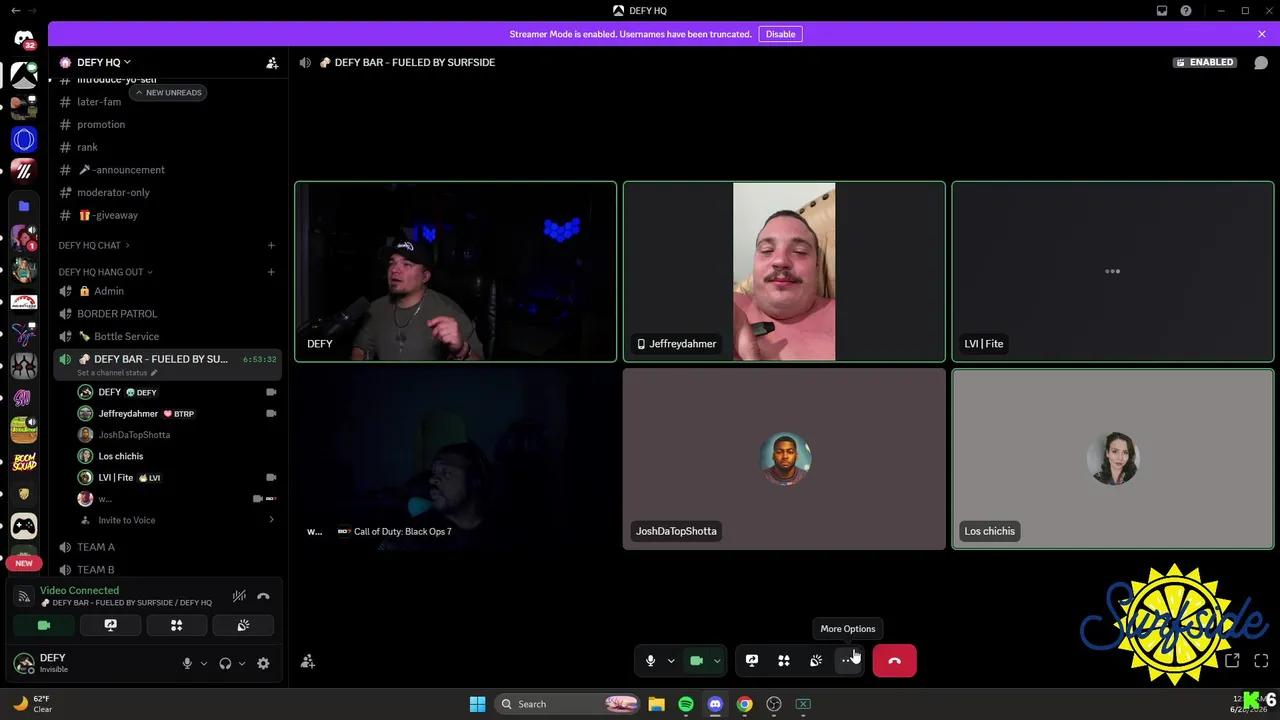Open camera options arrow in call bar
Viewport: 1280px width, 720px height.
click(717, 661)
